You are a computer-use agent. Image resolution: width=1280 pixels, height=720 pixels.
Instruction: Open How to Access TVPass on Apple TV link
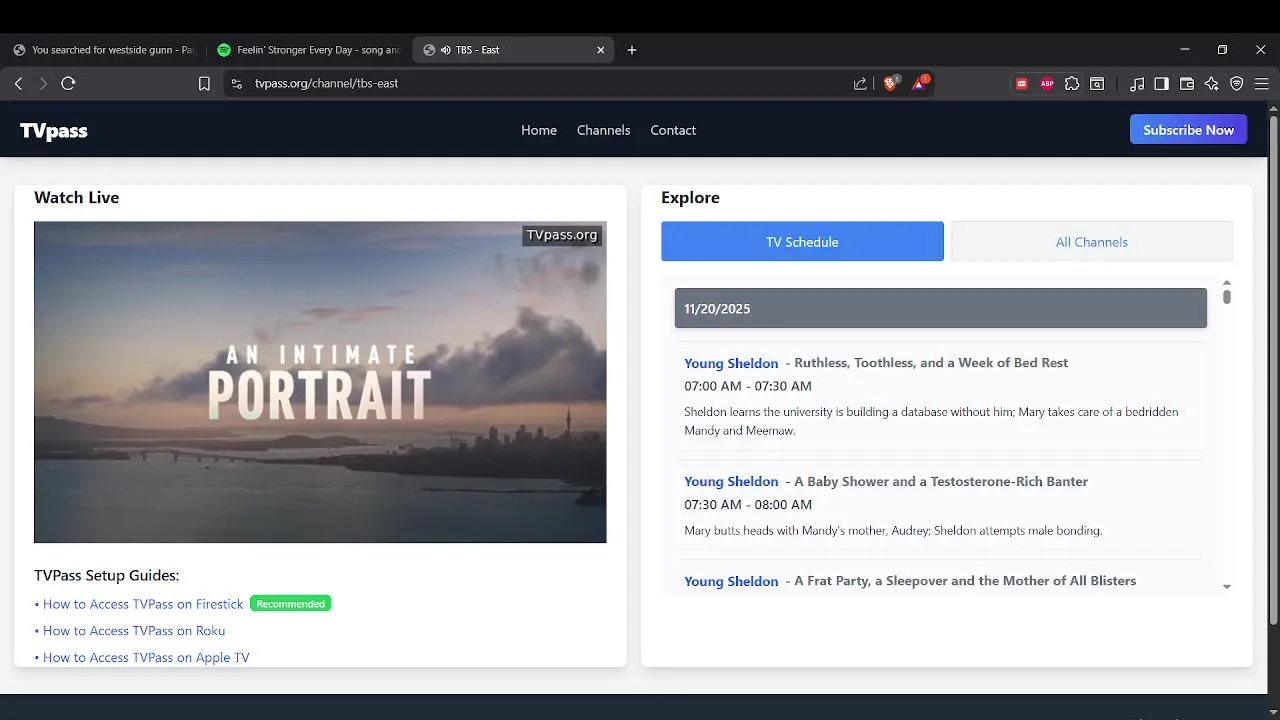(x=146, y=658)
